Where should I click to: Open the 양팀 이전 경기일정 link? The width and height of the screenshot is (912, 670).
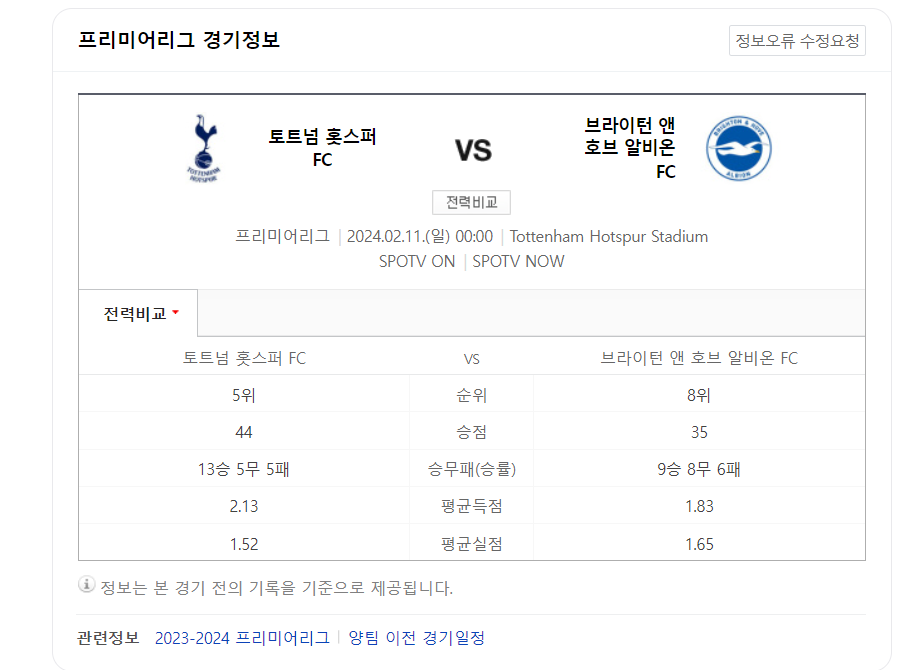click(x=416, y=638)
